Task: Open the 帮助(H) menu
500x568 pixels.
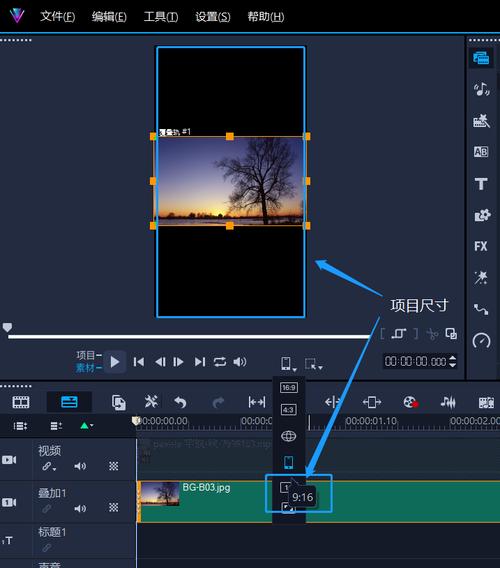Action: 266,16
